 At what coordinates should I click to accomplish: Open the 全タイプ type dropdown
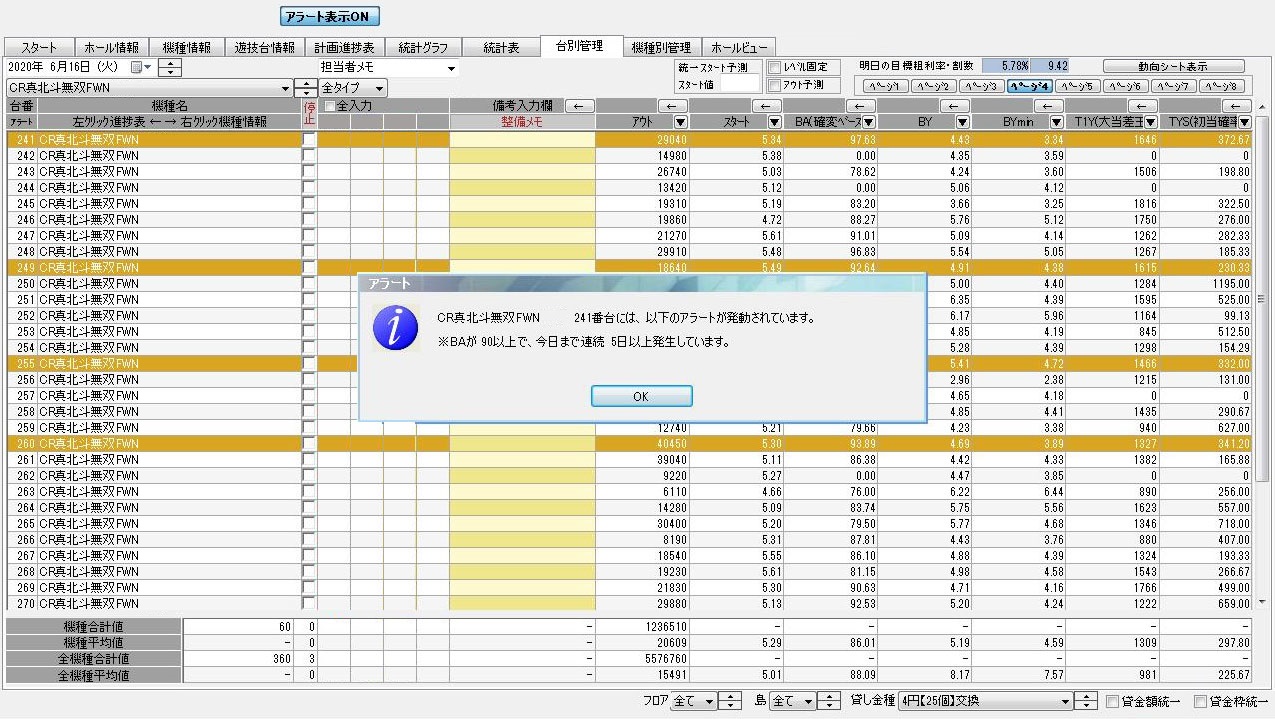(379, 88)
